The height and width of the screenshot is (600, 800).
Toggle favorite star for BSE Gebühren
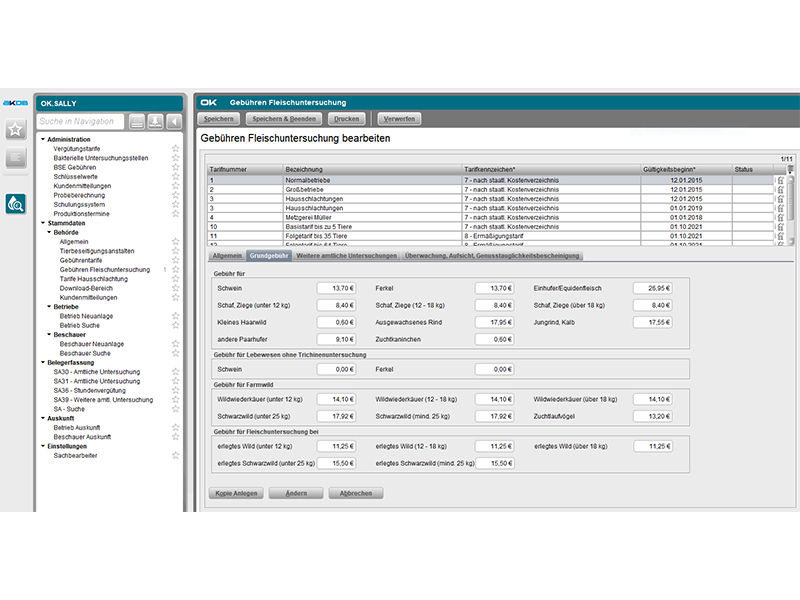(x=176, y=167)
